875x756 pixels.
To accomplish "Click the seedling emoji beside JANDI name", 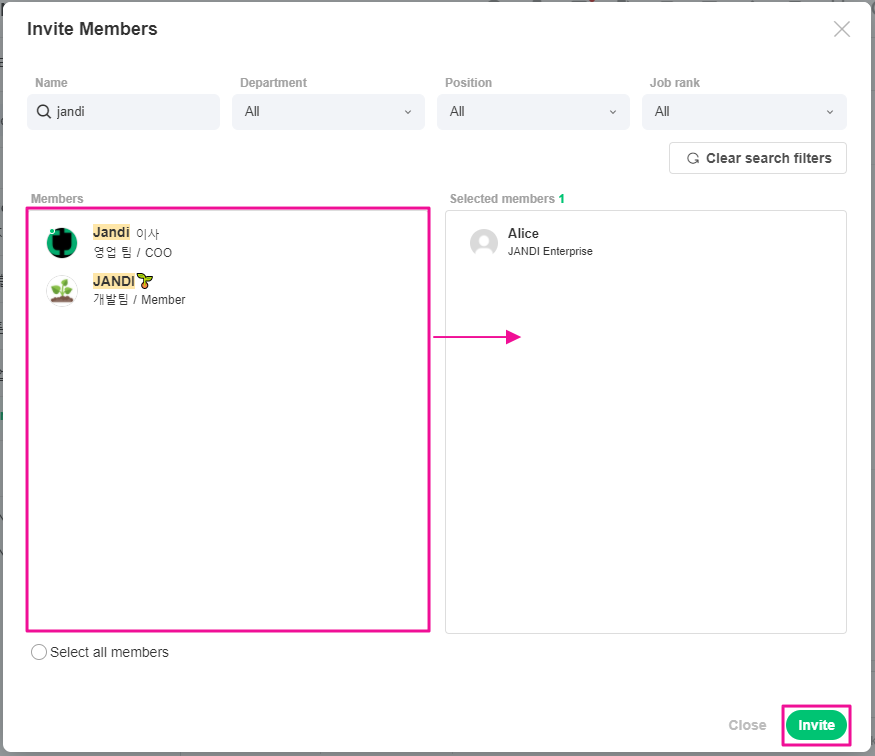I will point(145,281).
